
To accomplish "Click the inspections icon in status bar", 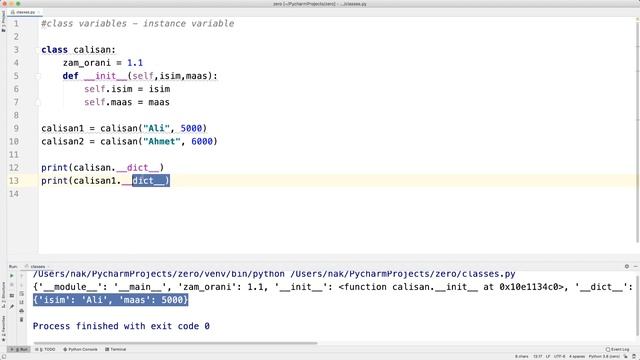I will [x=634, y=356].
